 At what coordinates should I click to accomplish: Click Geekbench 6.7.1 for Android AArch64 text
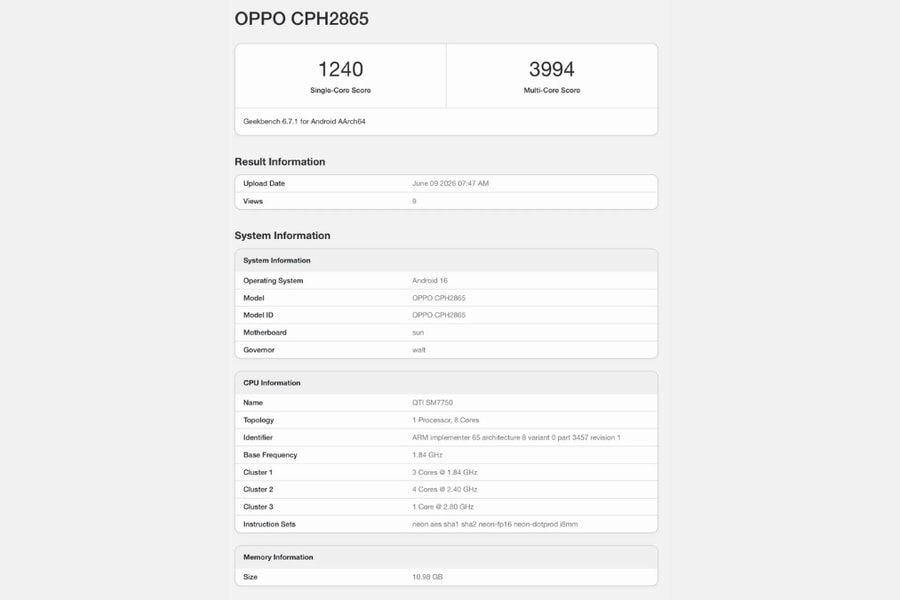coord(304,121)
